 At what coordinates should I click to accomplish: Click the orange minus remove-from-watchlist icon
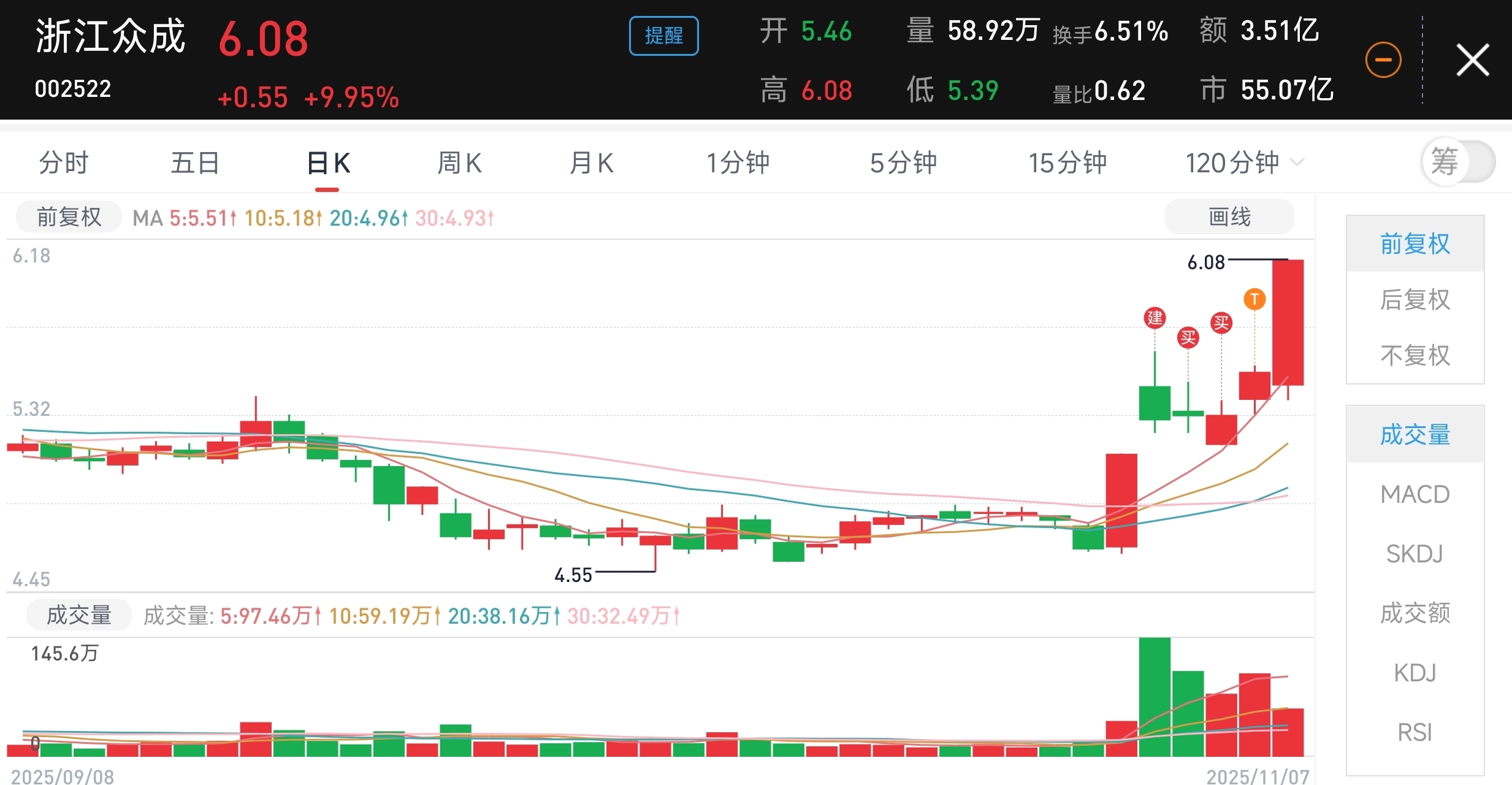pos(1383,60)
